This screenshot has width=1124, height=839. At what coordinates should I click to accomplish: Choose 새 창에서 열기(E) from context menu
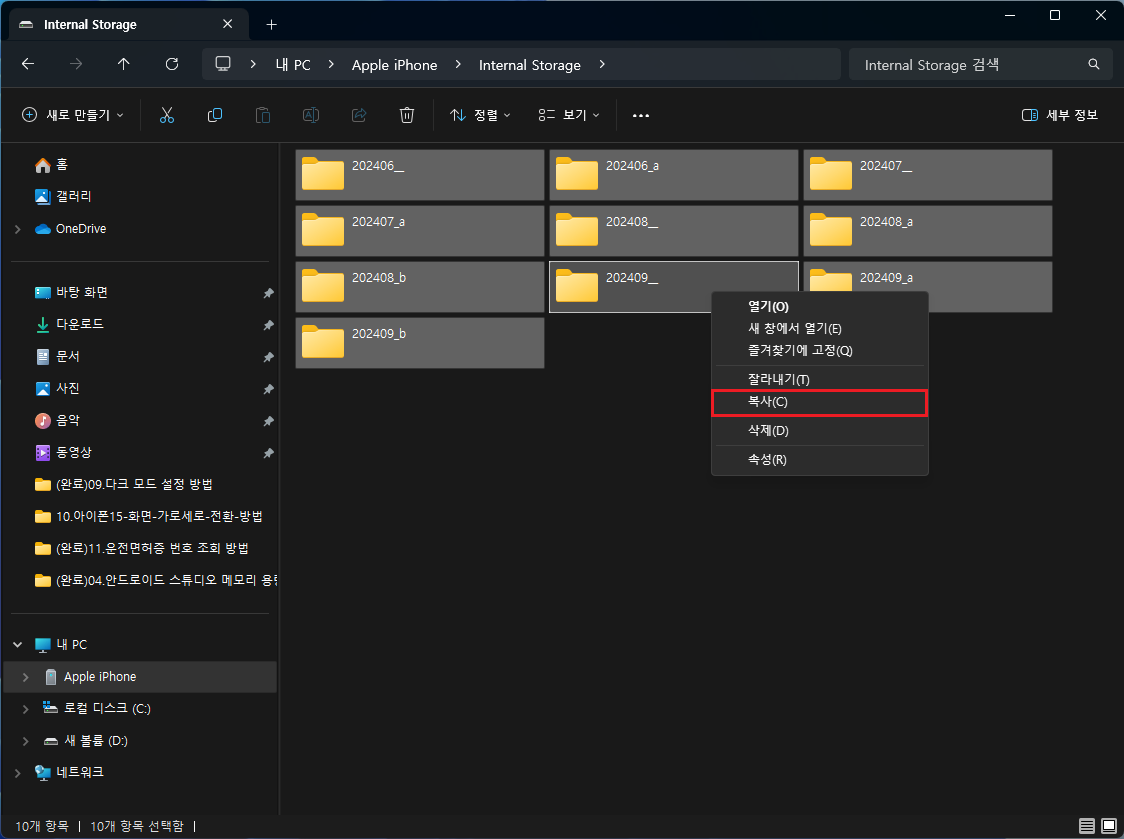[819, 328]
